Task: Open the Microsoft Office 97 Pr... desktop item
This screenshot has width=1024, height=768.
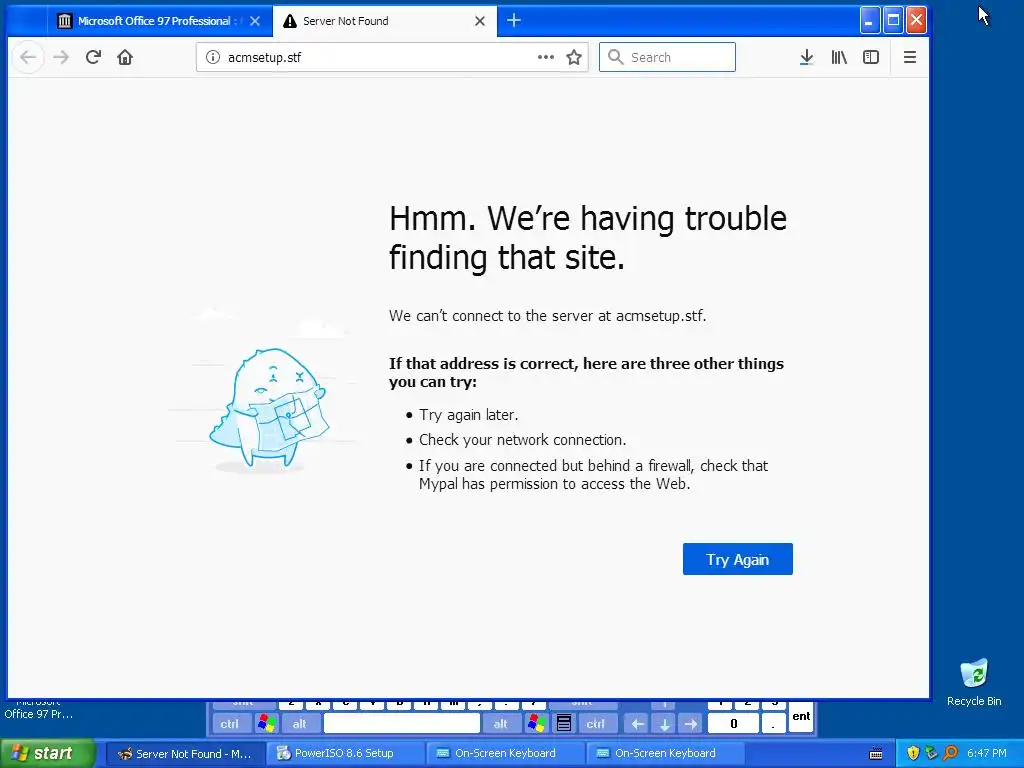Action: [39, 710]
